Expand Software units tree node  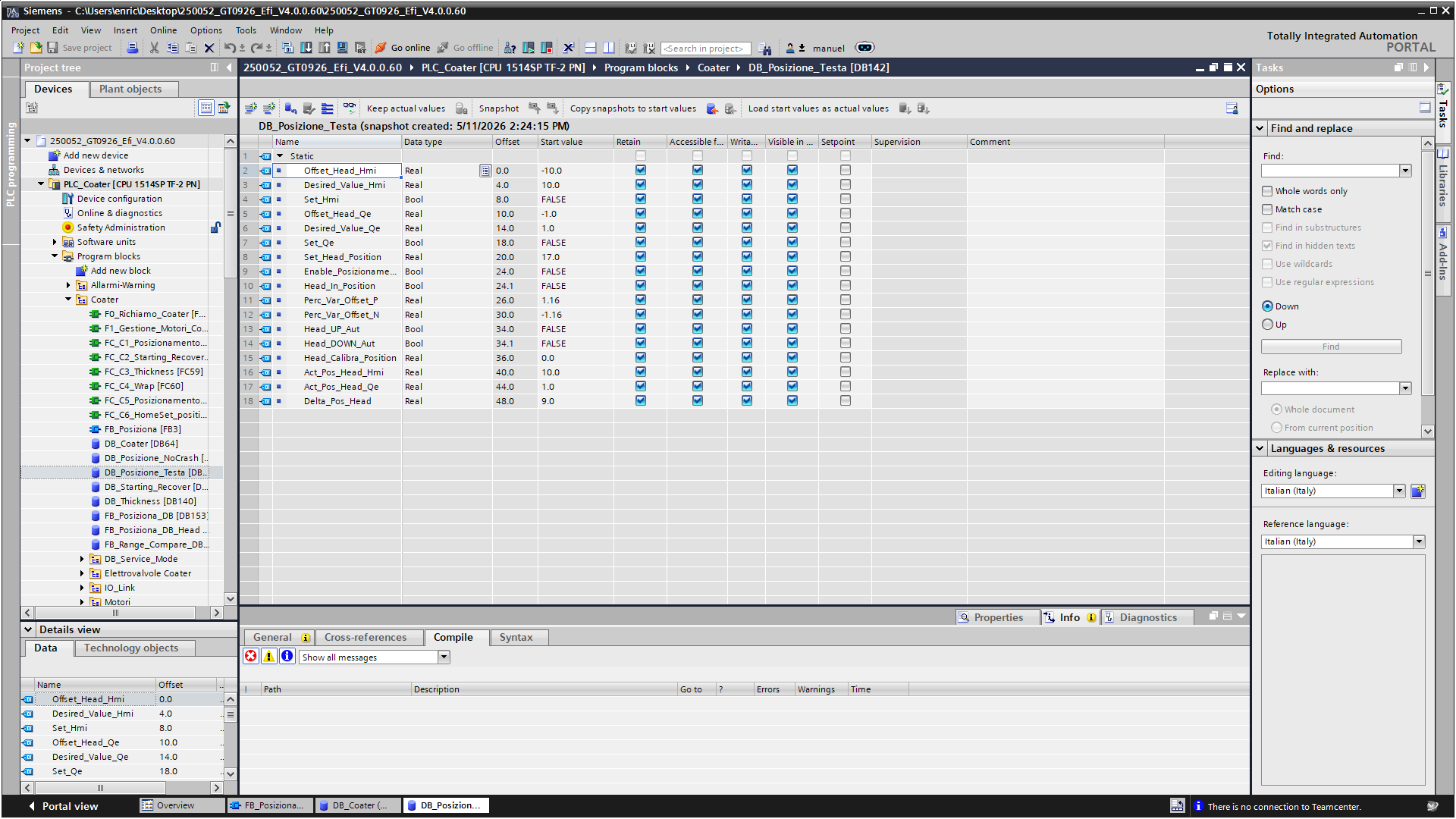click(x=55, y=242)
